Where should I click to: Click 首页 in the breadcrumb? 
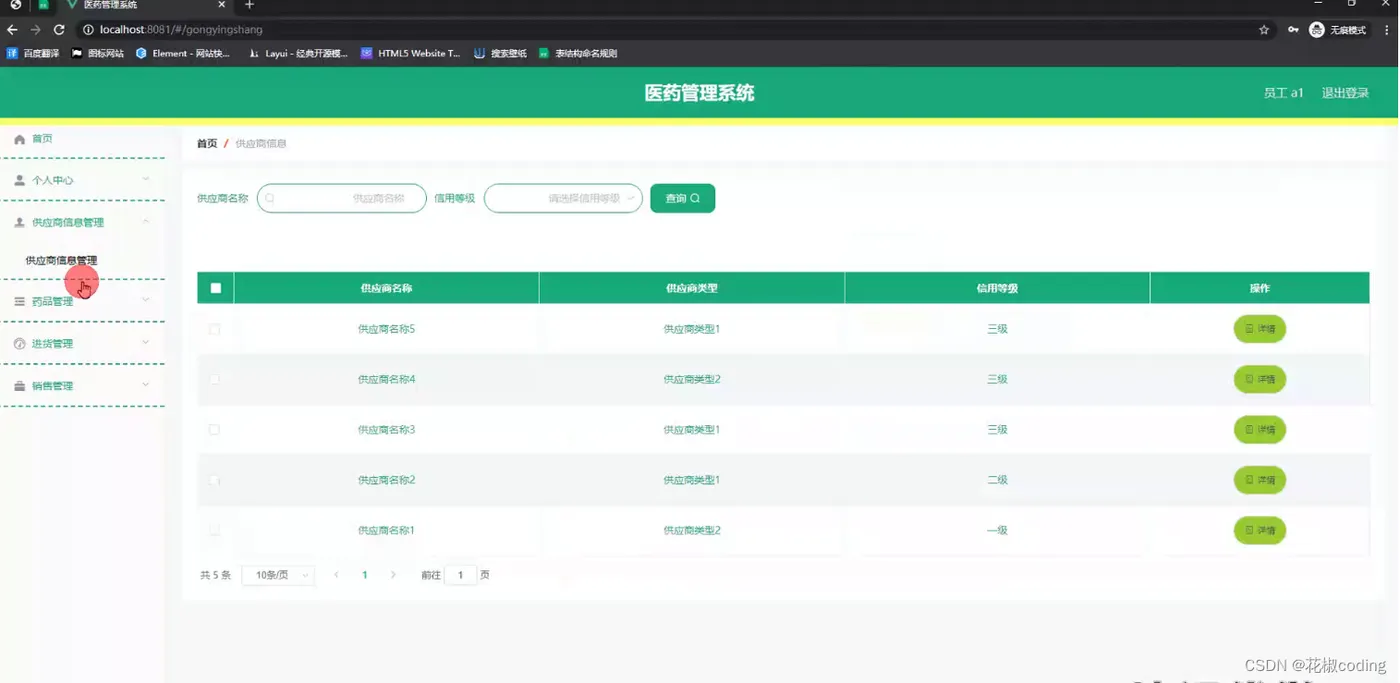(207, 143)
